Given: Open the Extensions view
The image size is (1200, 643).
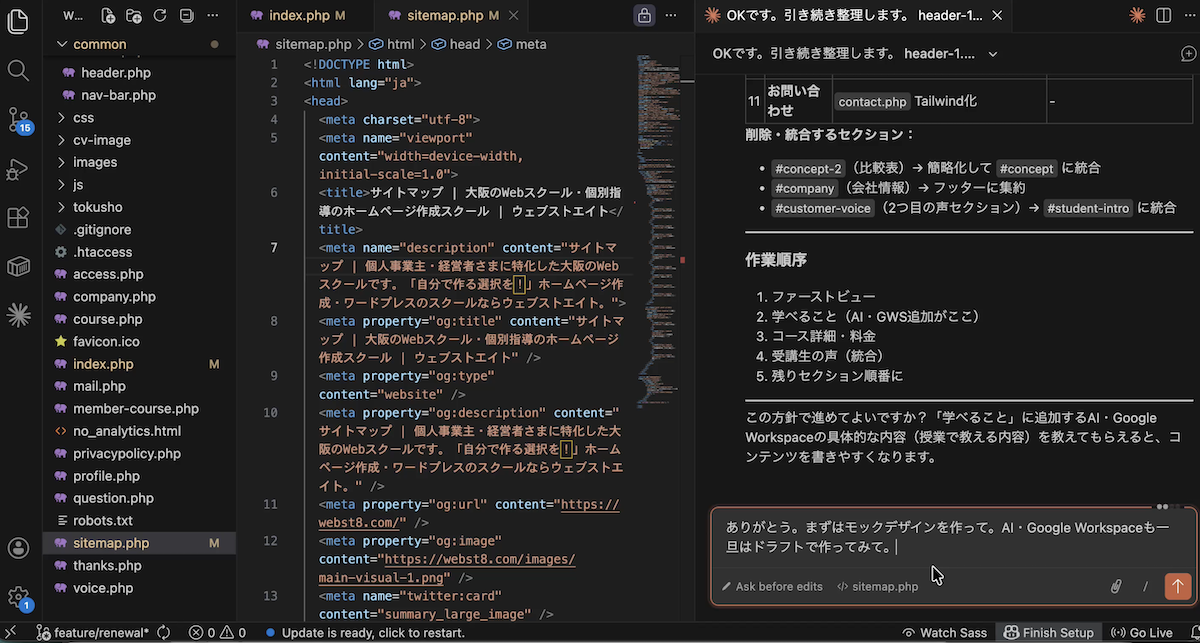Looking at the screenshot, I should tap(18, 217).
